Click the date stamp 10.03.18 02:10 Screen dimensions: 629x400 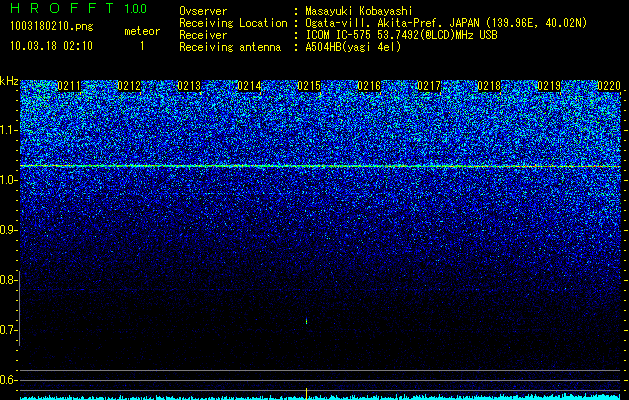coord(51,46)
